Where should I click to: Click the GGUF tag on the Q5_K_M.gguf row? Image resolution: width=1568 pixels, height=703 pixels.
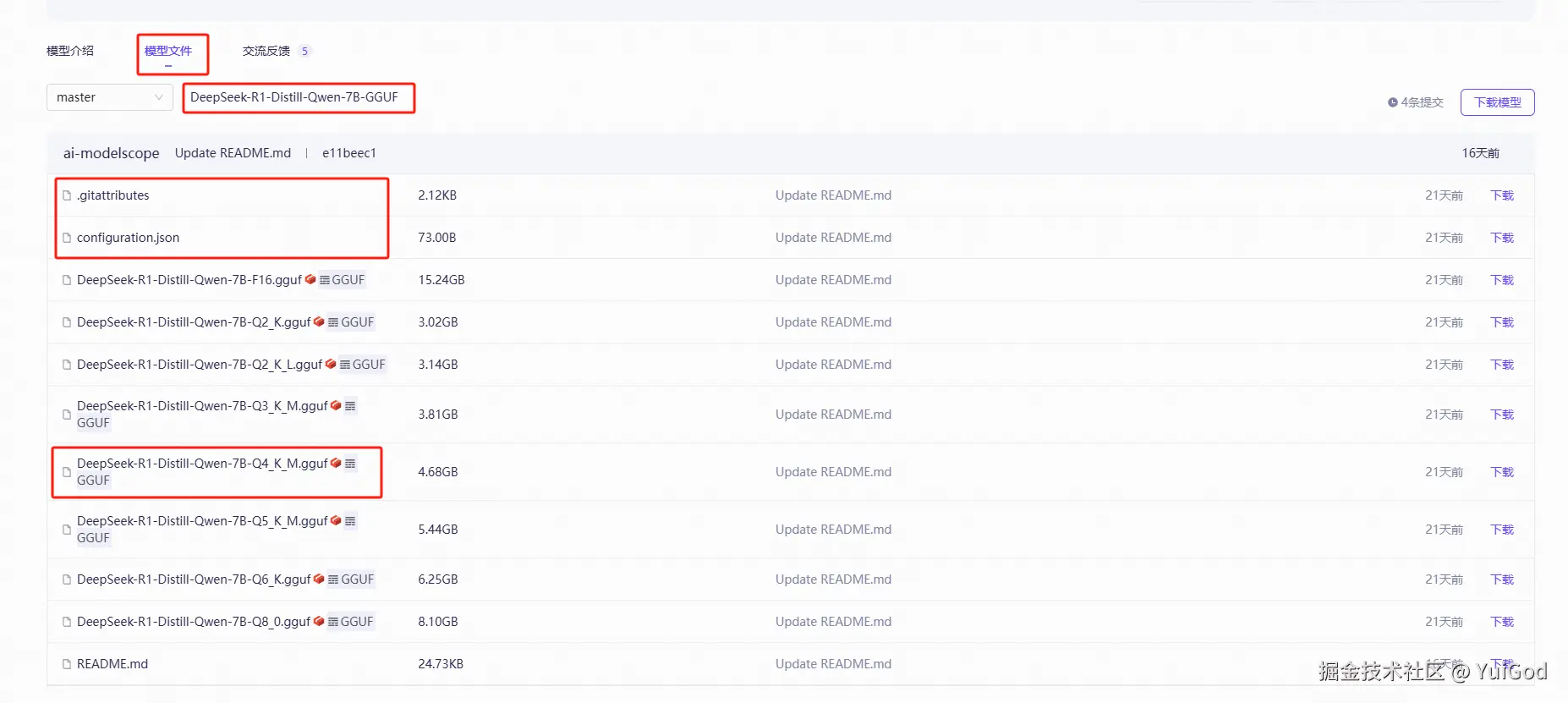pyautogui.click(x=93, y=538)
